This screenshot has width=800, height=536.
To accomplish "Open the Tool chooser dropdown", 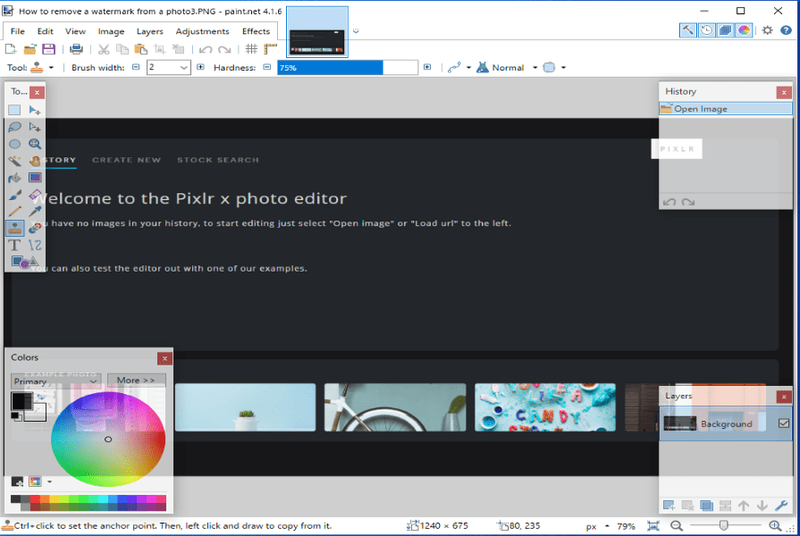I will (51, 67).
